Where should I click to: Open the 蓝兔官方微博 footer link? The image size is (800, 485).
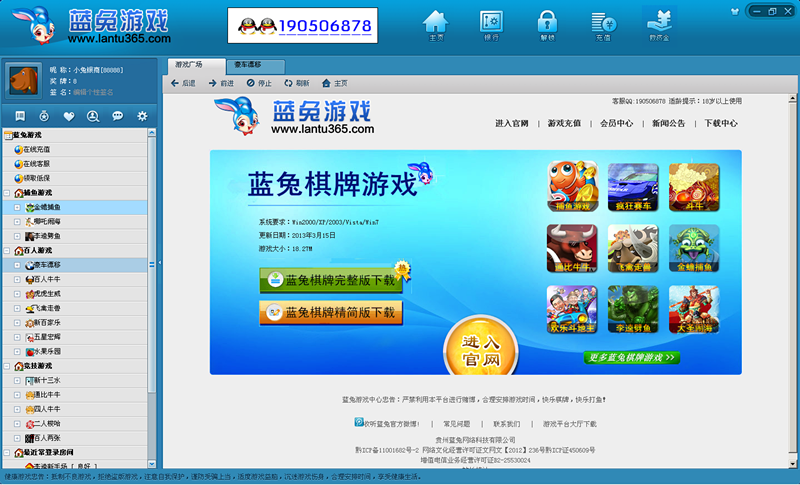click(387, 423)
